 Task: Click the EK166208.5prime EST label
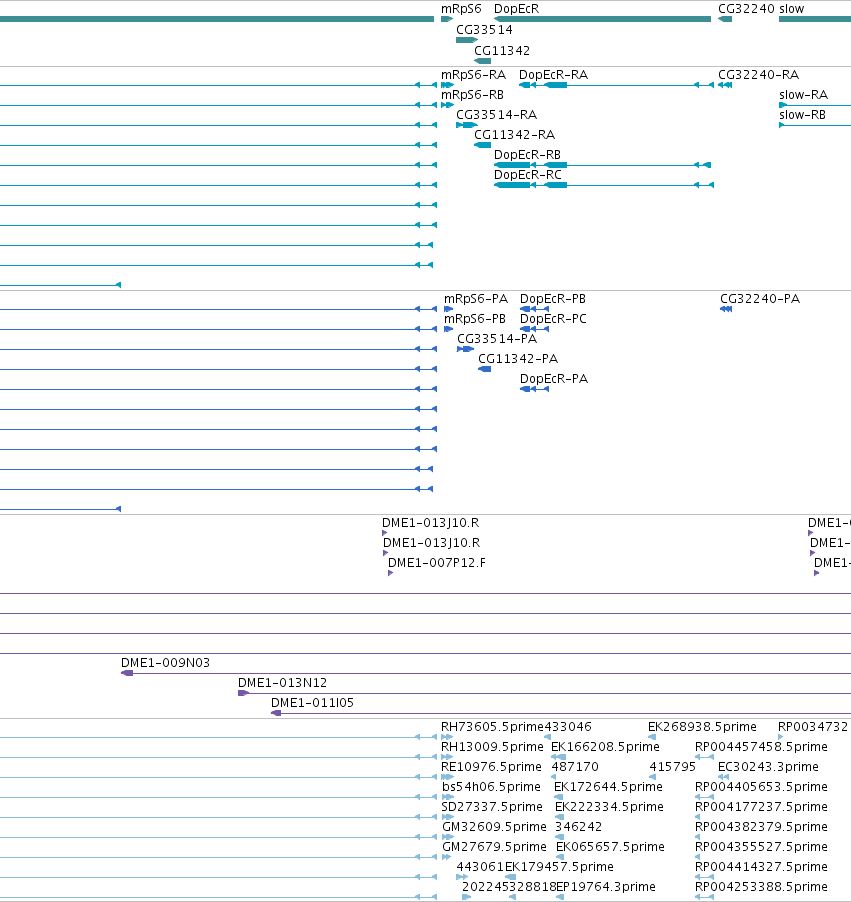pyautogui.click(x=605, y=747)
